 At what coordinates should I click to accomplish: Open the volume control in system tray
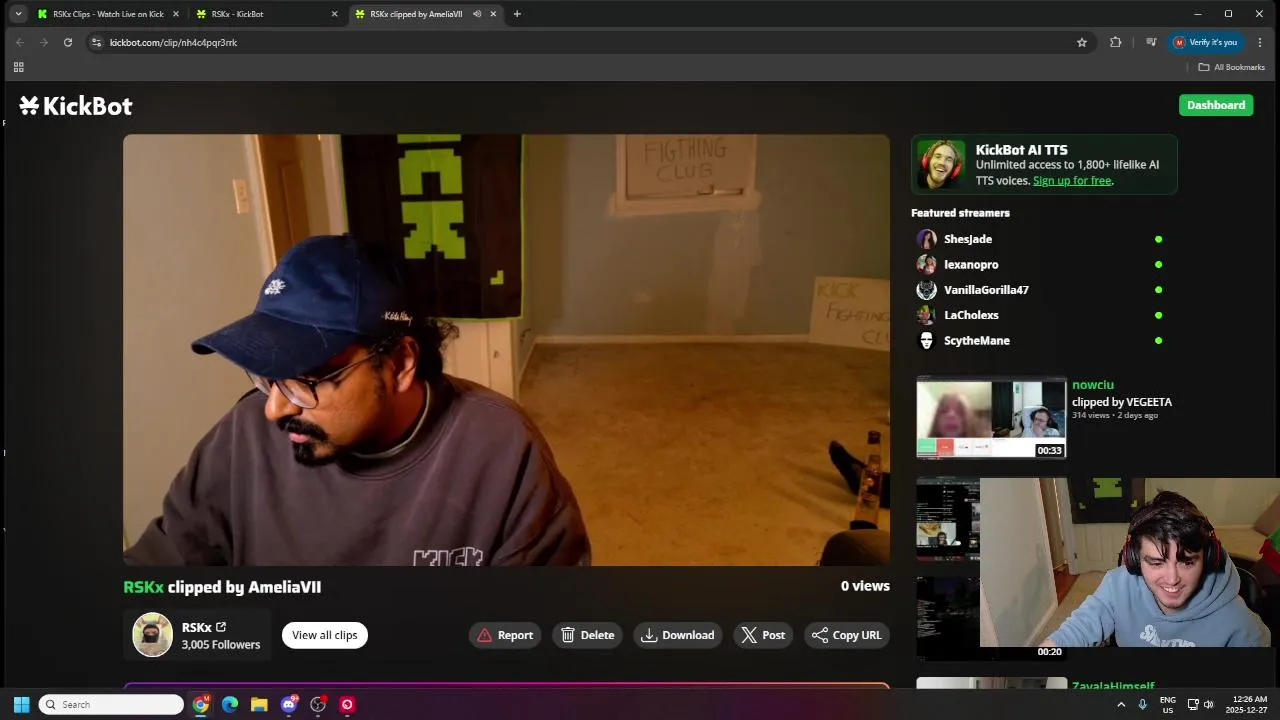[x=1209, y=705]
